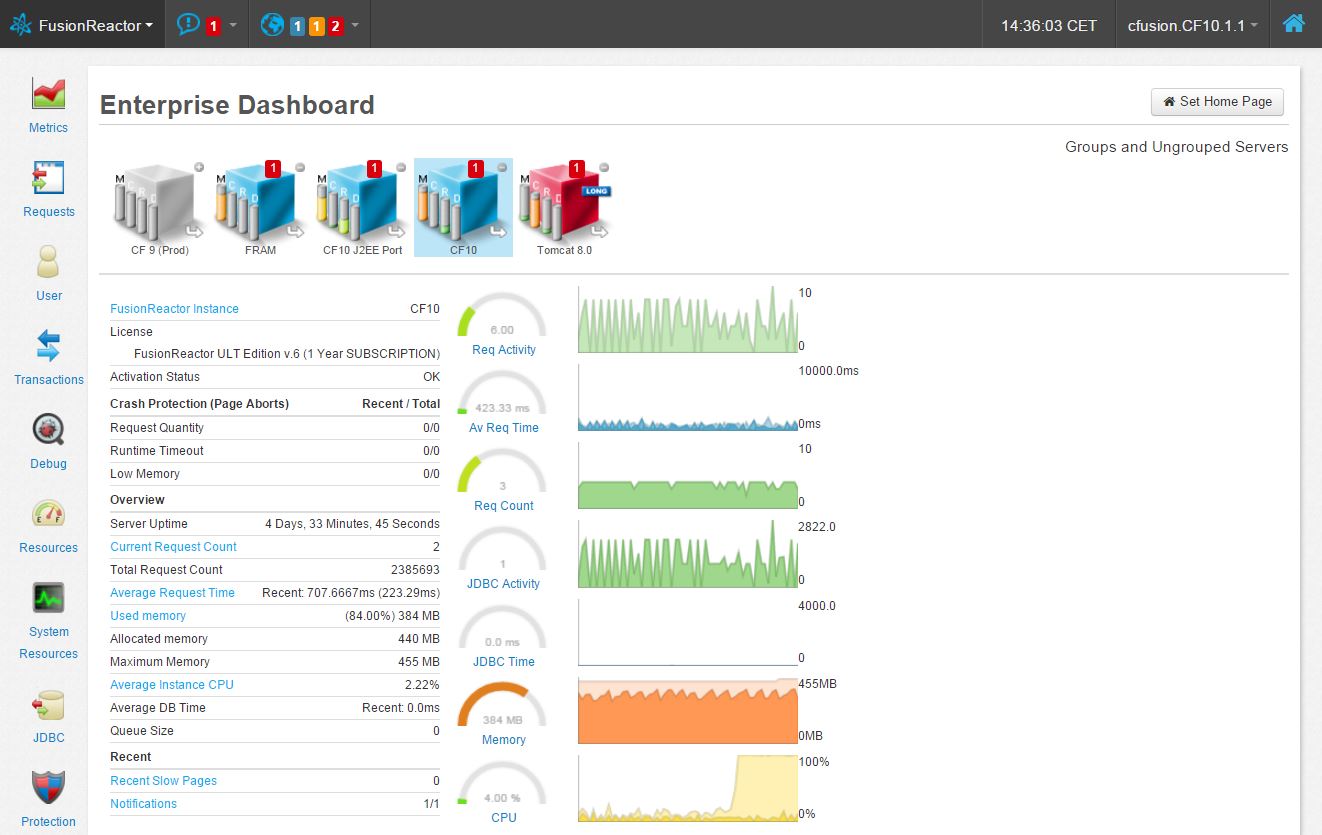Open the Notifications link in Recent
Screen dimensions: 1322x835
143,804
